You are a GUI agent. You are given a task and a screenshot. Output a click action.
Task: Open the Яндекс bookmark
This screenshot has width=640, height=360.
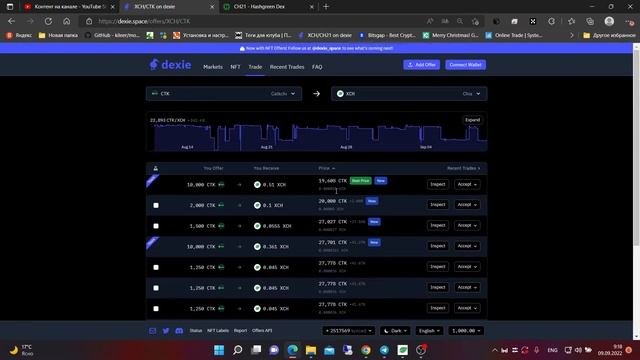tap(19, 36)
